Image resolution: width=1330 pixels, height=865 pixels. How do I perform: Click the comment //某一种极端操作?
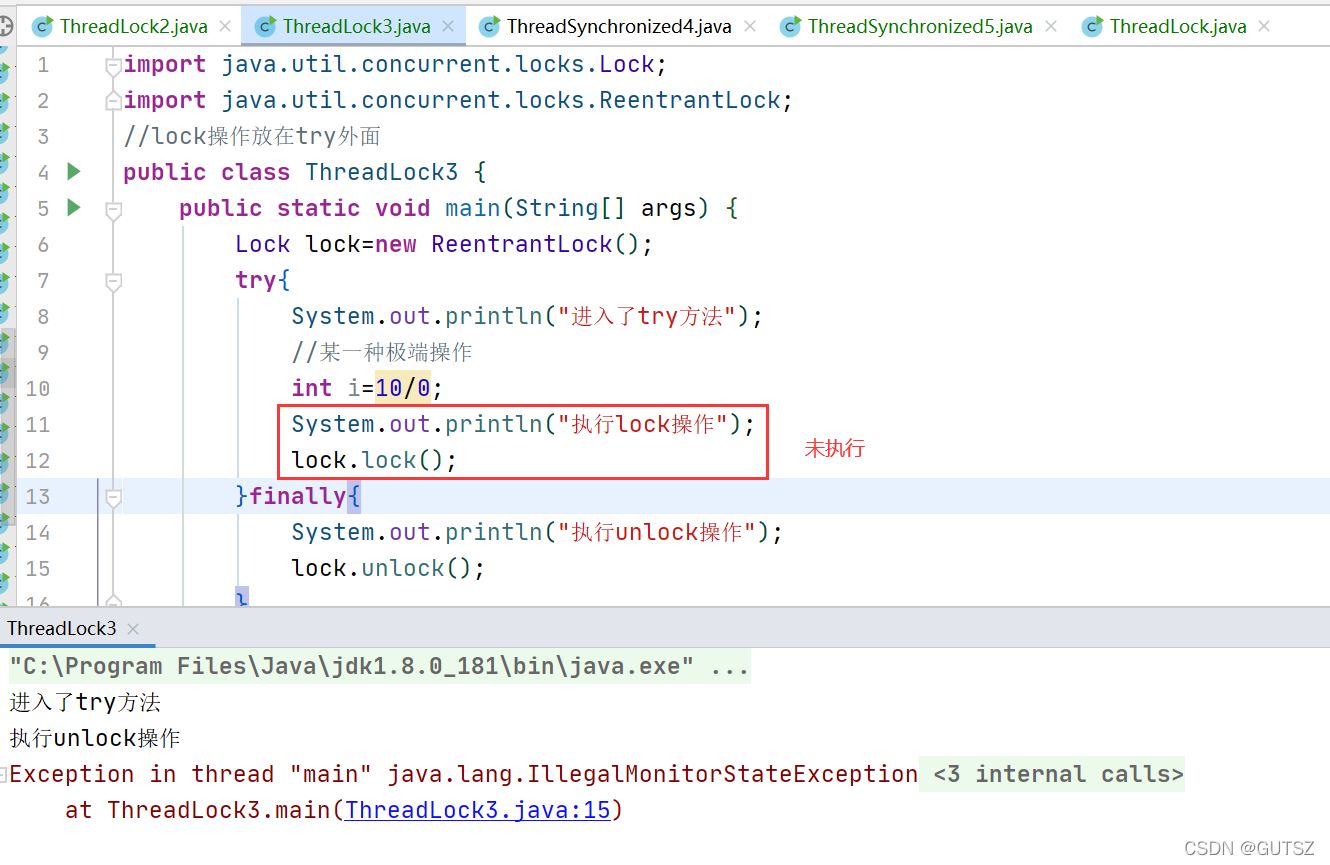[x=382, y=352]
